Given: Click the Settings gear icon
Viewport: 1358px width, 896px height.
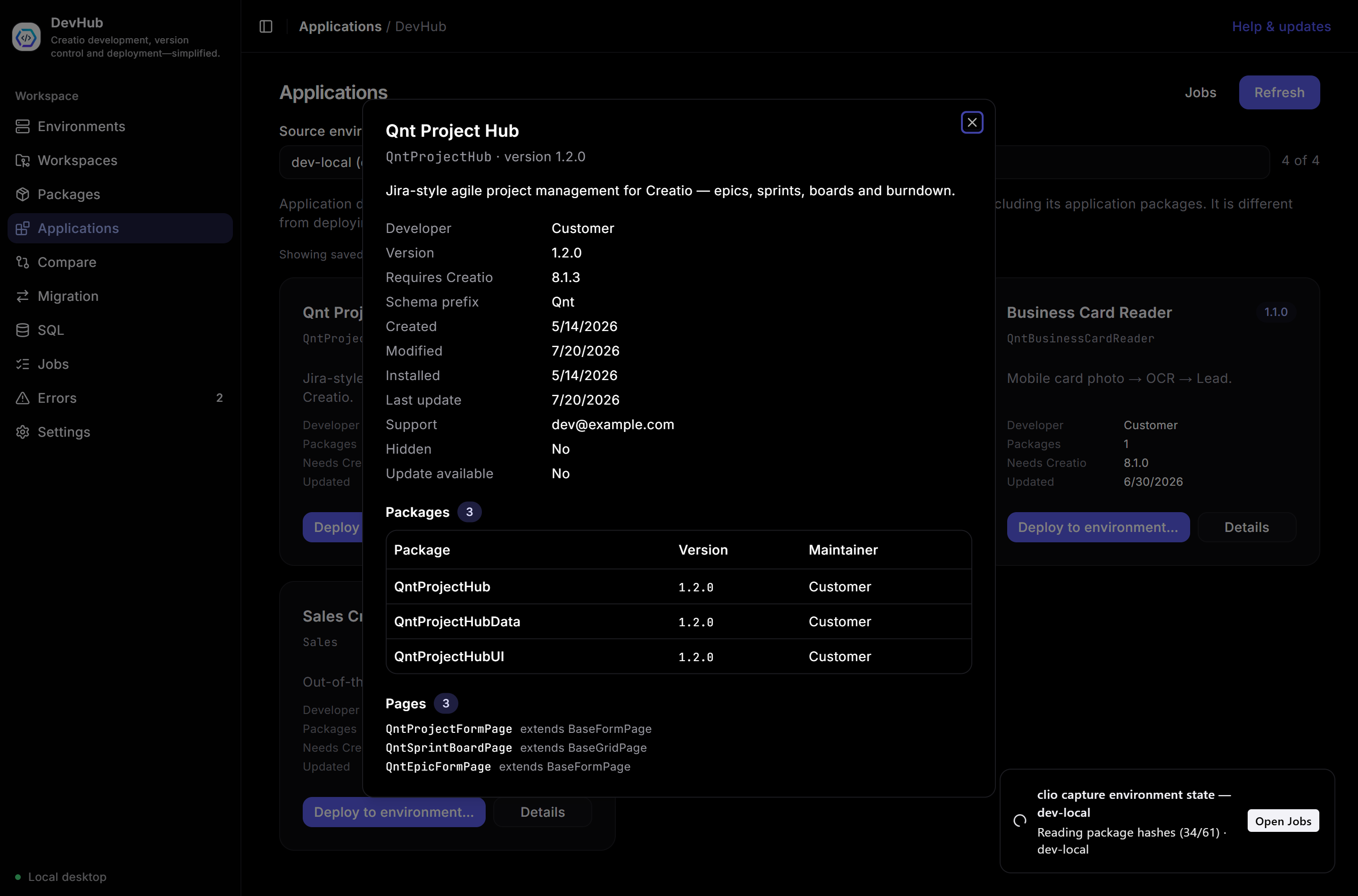Looking at the screenshot, I should click(x=22, y=432).
